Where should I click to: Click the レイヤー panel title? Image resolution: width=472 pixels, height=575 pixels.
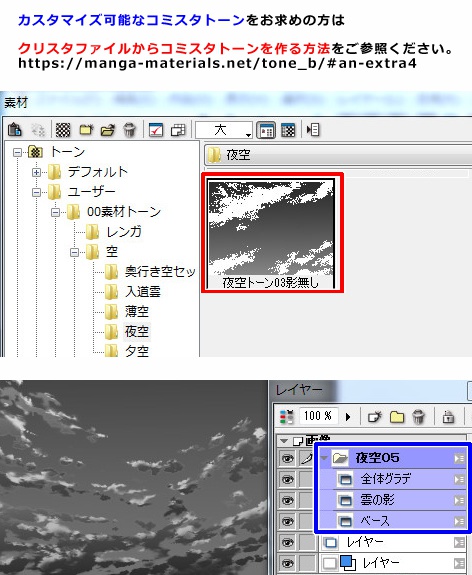click(x=299, y=390)
